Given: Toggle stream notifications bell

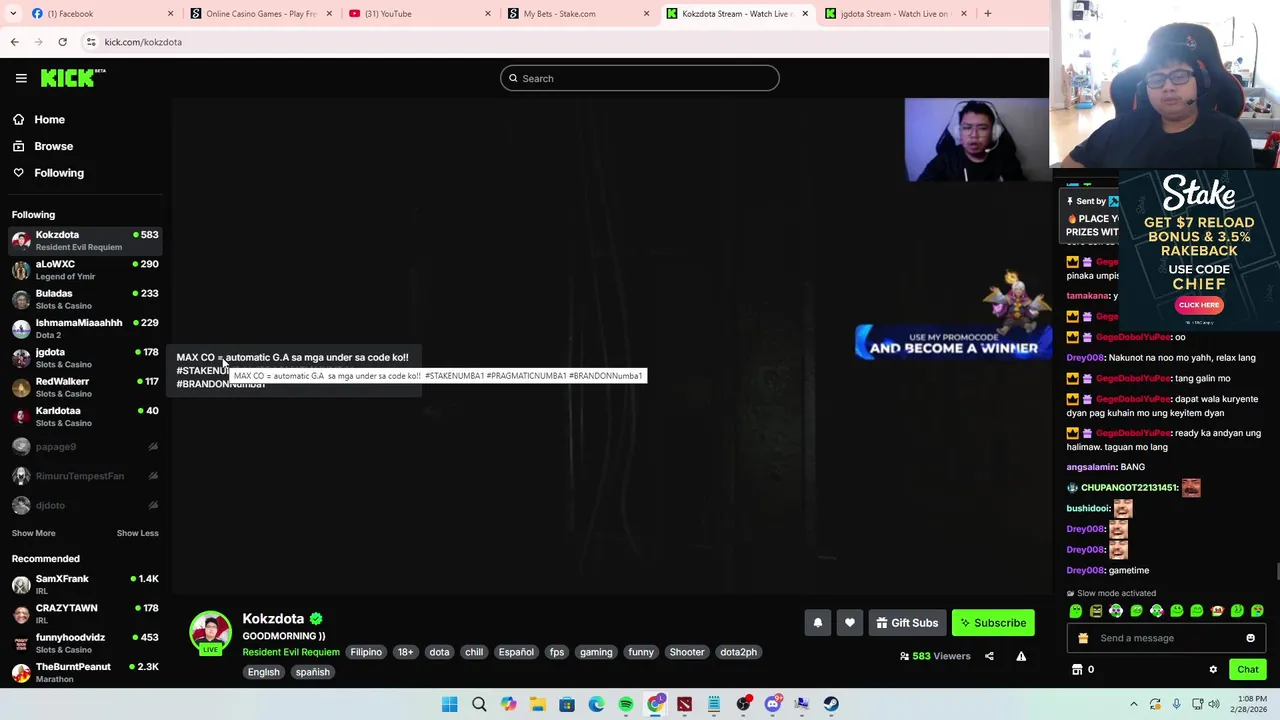Looking at the screenshot, I should [x=817, y=623].
